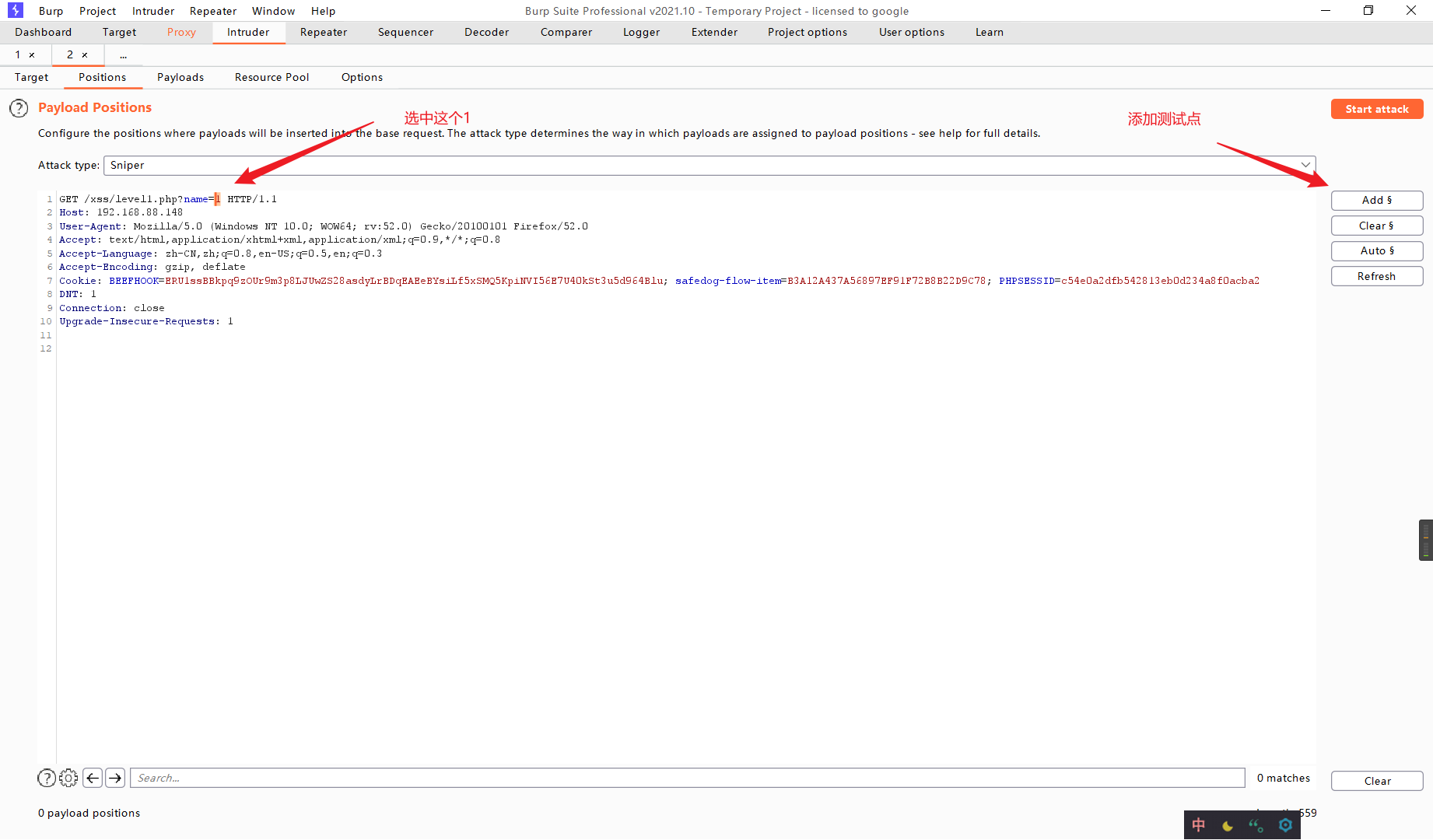Click the quotation punctuation icon on the IME bar
Image resolution: width=1433 pixels, height=840 pixels.
pyautogui.click(x=1256, y=825)
